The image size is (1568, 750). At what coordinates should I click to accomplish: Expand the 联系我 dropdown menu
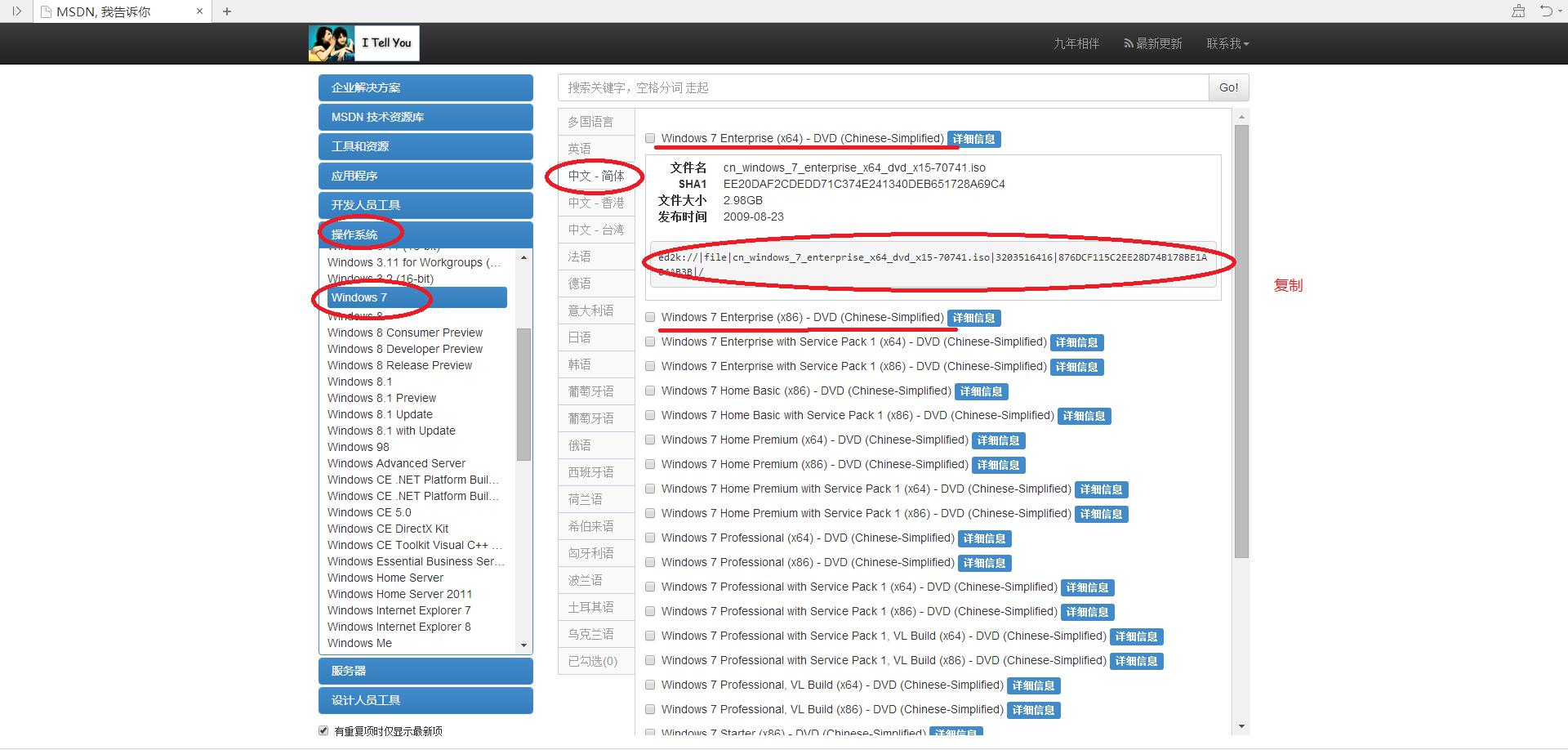coord(1227,43)
